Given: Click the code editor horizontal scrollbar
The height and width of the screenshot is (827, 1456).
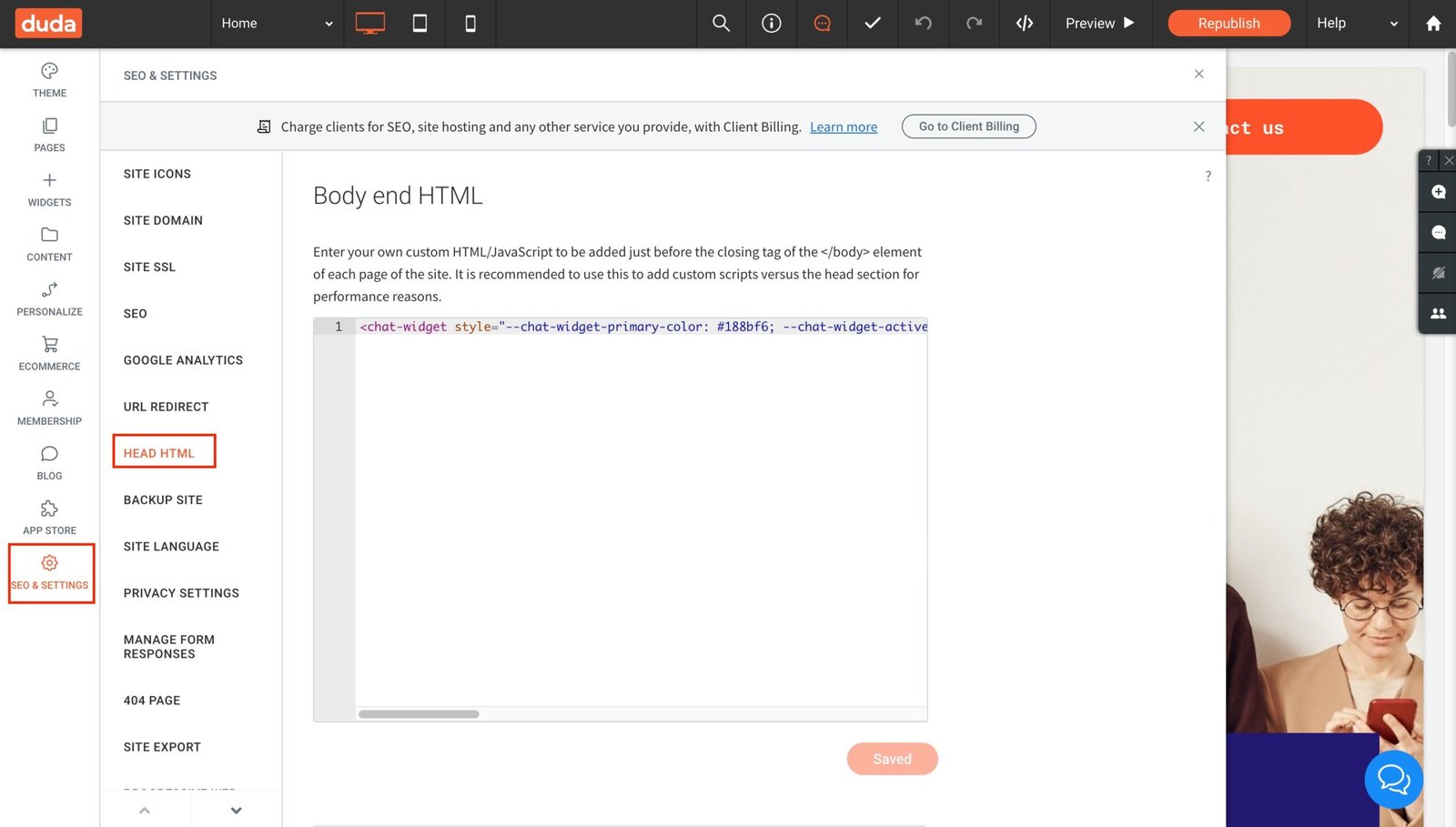Looking at the screenshot, I should pos(419,714).
